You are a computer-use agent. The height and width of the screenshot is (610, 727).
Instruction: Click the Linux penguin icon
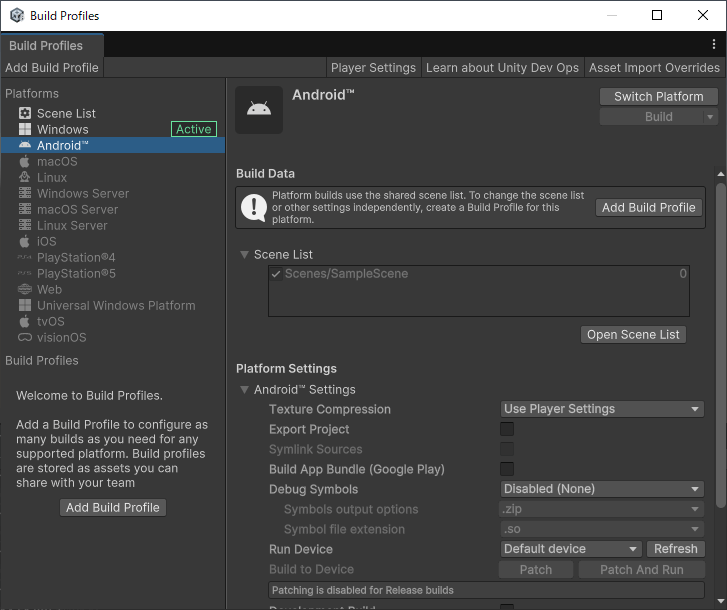[25, 177]
